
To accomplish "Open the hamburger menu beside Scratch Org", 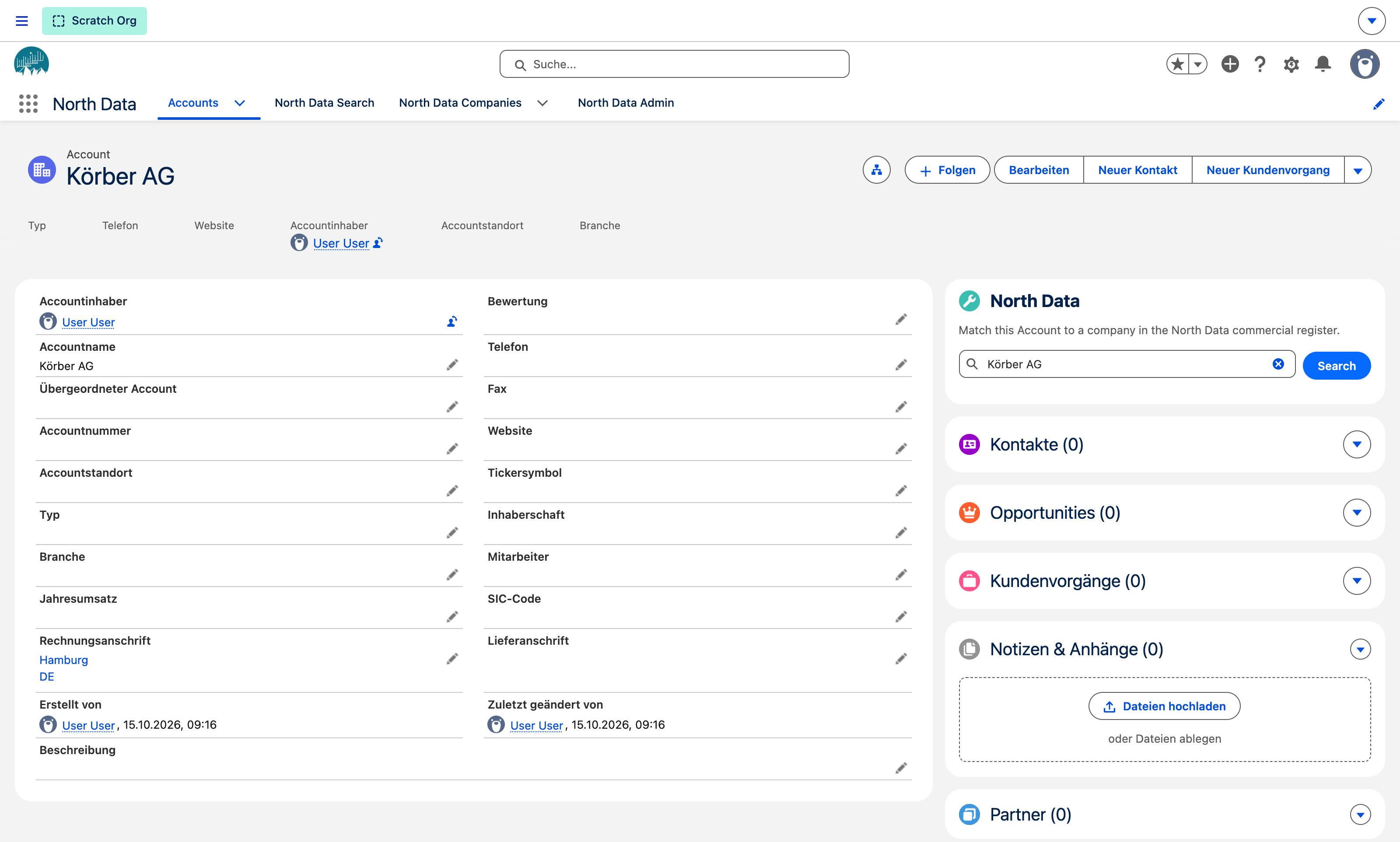I will click(21, 21).
